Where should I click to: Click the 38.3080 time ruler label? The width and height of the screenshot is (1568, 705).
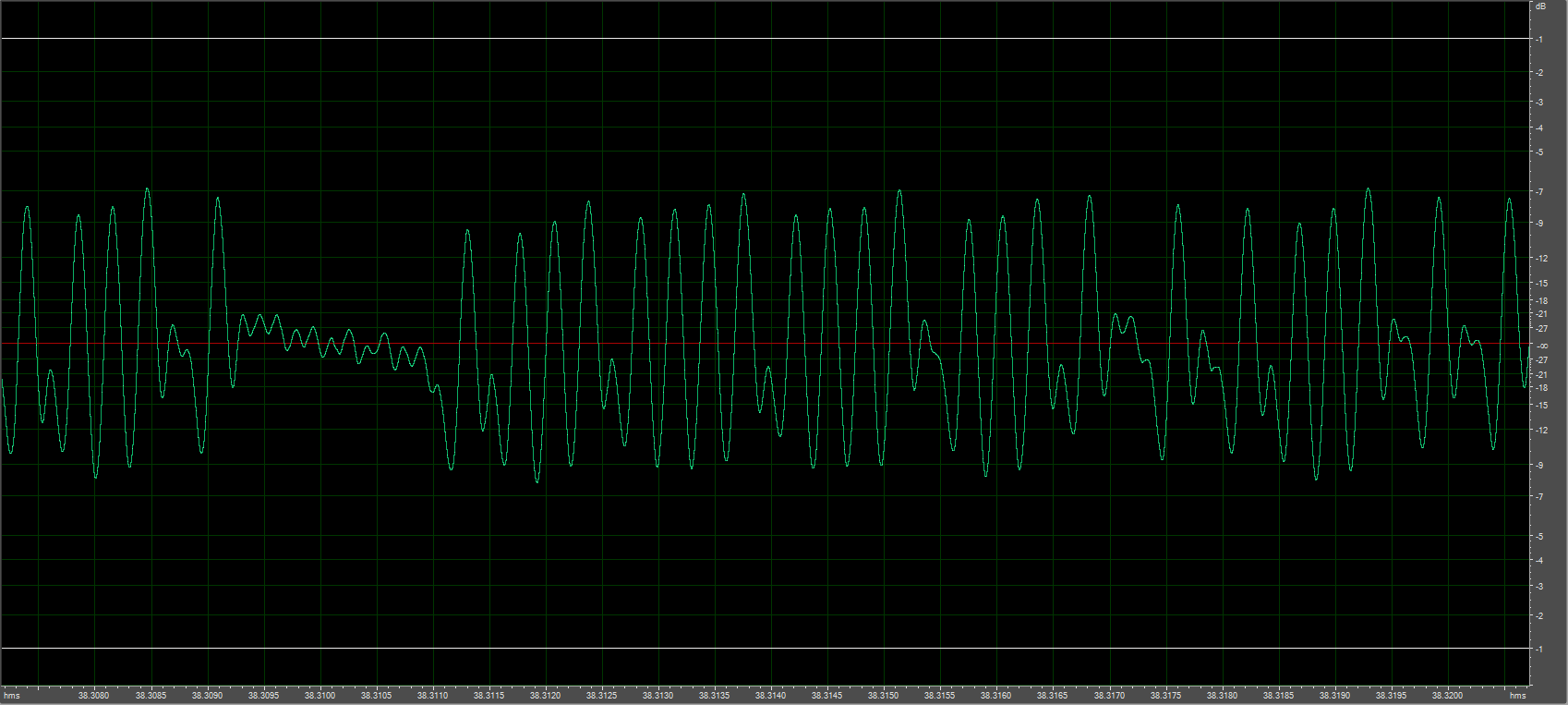coord(94,696)
